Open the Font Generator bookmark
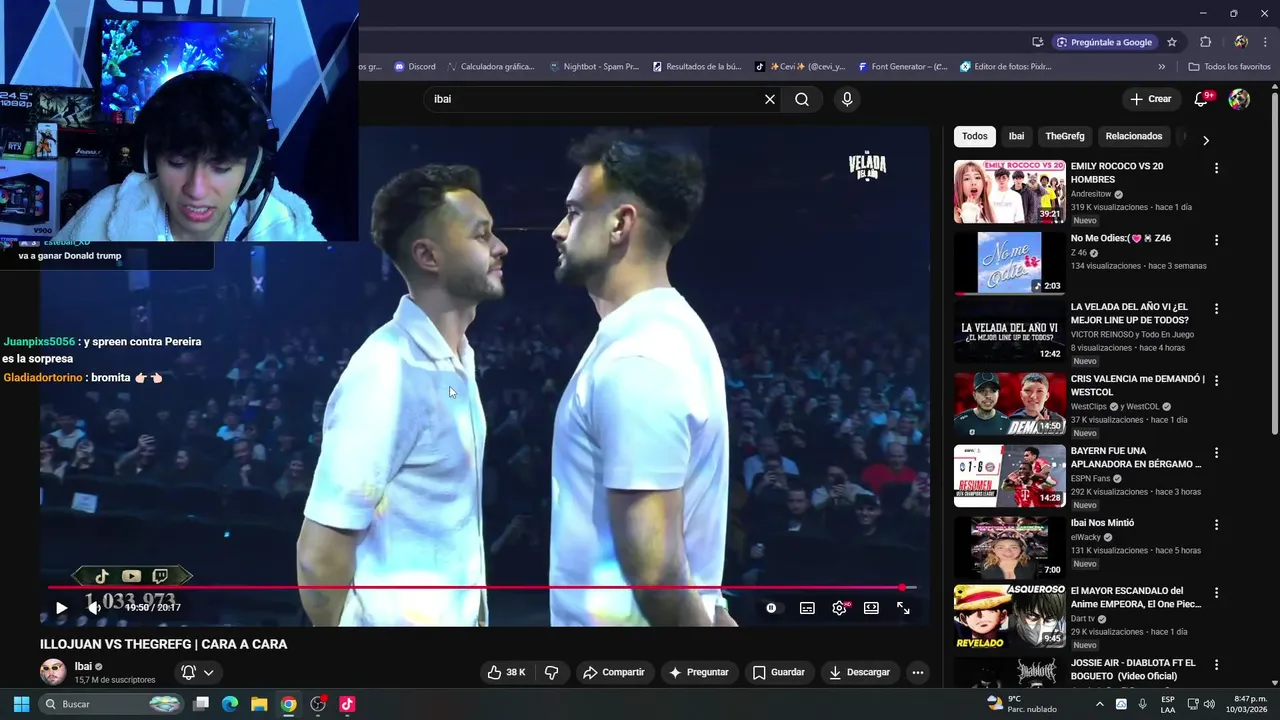The height and width of the screenshot is (720, 1280). [x=902, y=67]
